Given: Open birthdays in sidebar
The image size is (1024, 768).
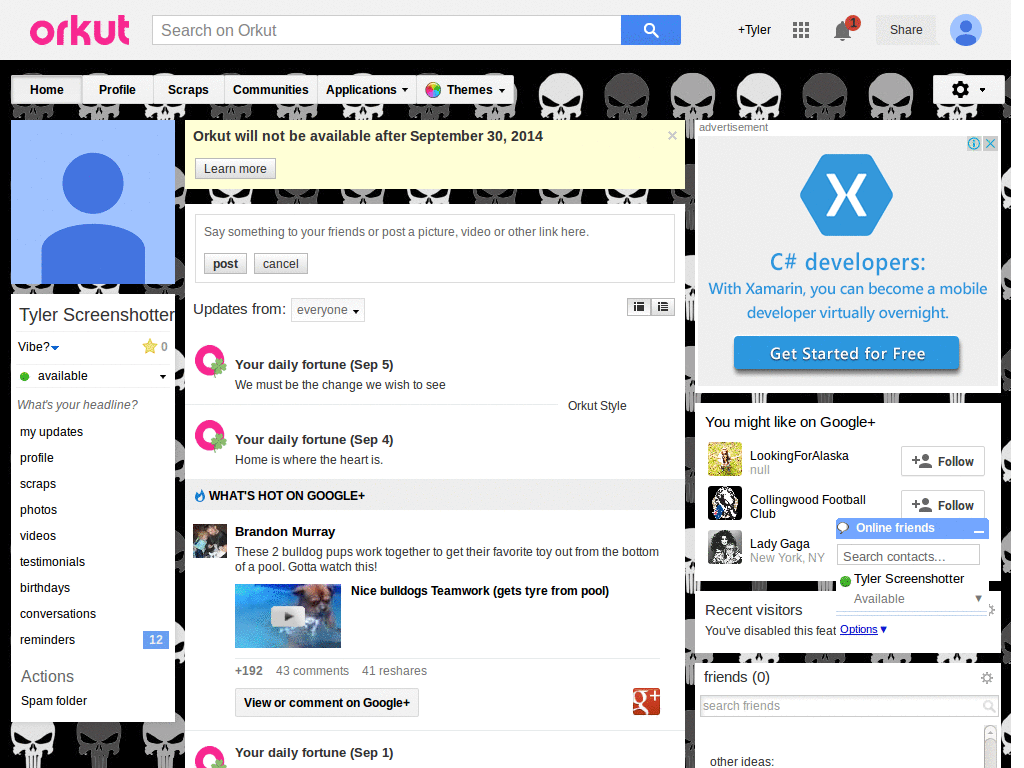Looking at the screenshot, I should [x=45, y=588].
